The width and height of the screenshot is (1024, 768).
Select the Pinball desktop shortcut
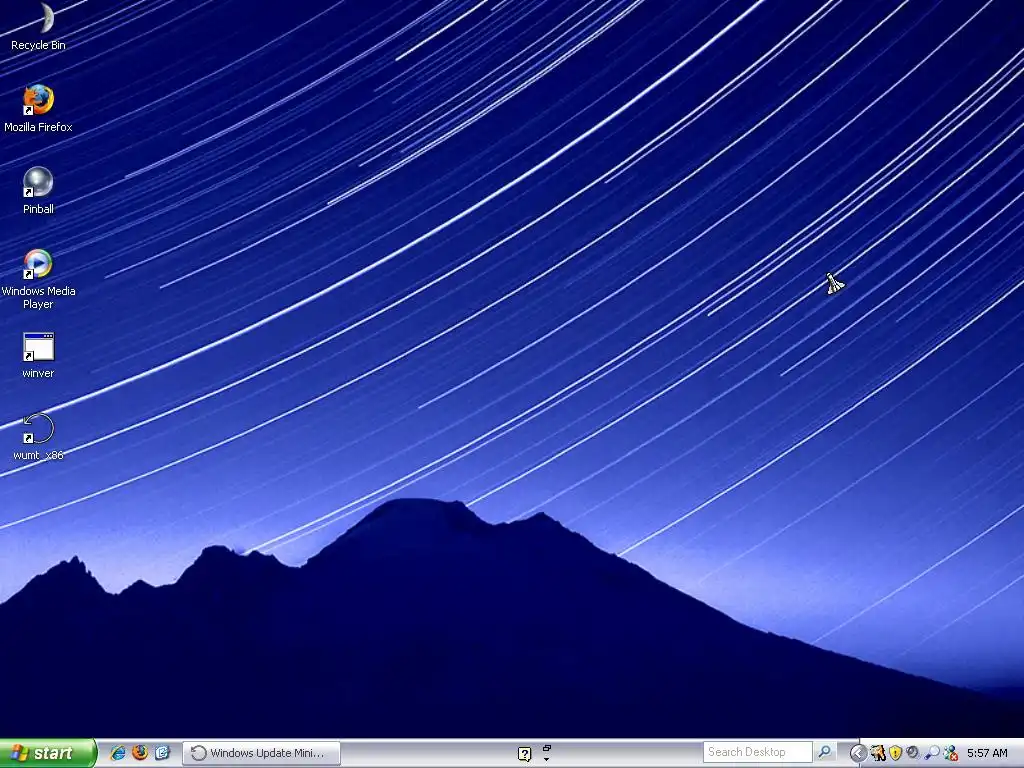click(x=39, y=191)
